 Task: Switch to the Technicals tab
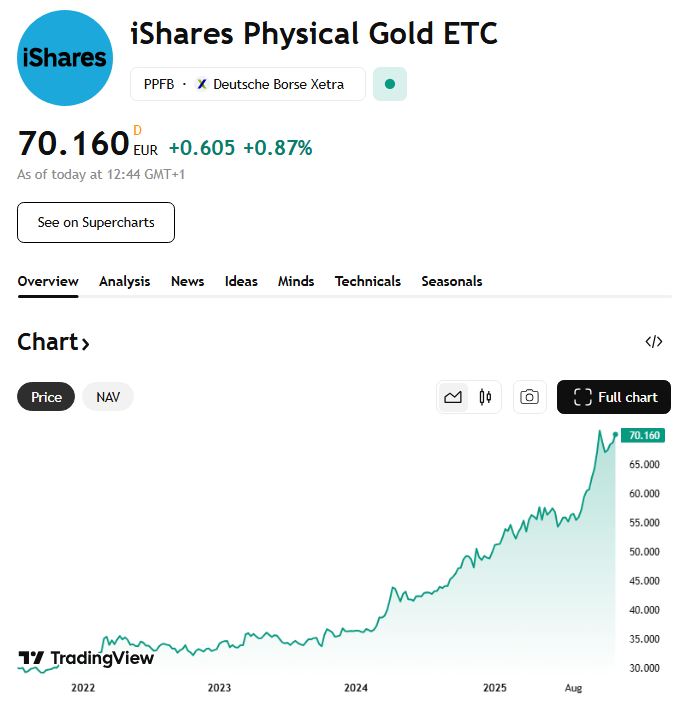coord(368,281)
